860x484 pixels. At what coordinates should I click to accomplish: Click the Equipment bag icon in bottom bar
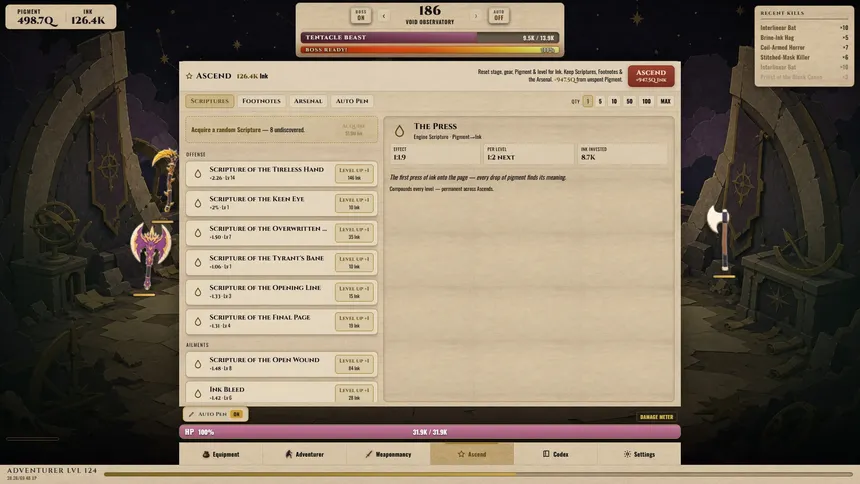click(x=206, y=454)
